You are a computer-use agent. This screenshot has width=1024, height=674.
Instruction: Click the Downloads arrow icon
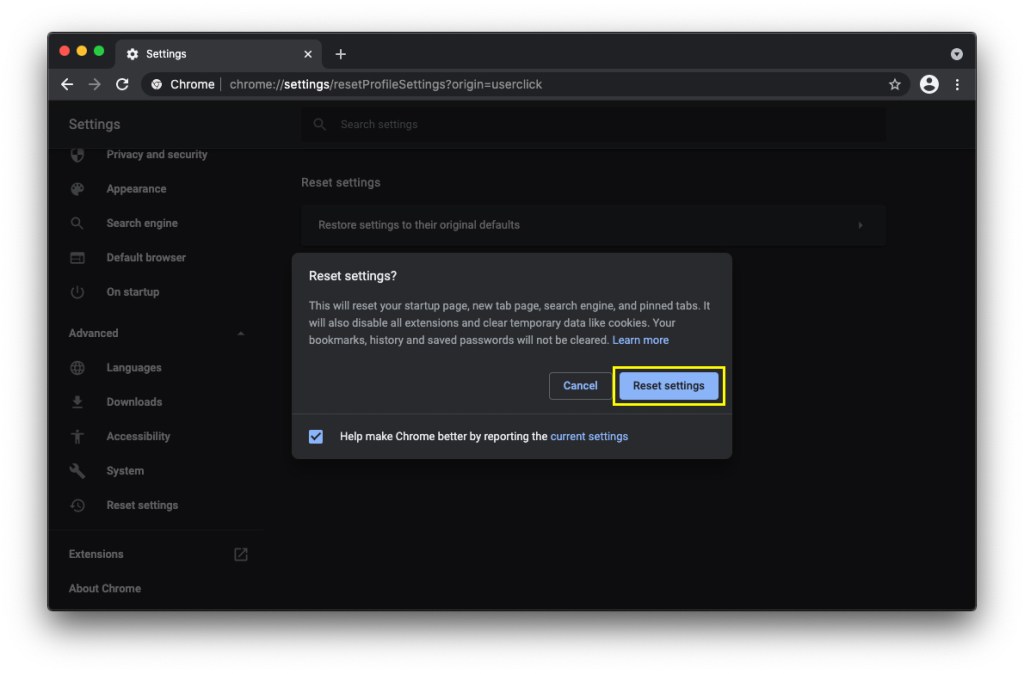pyautogui.click(x=78, y=402)
